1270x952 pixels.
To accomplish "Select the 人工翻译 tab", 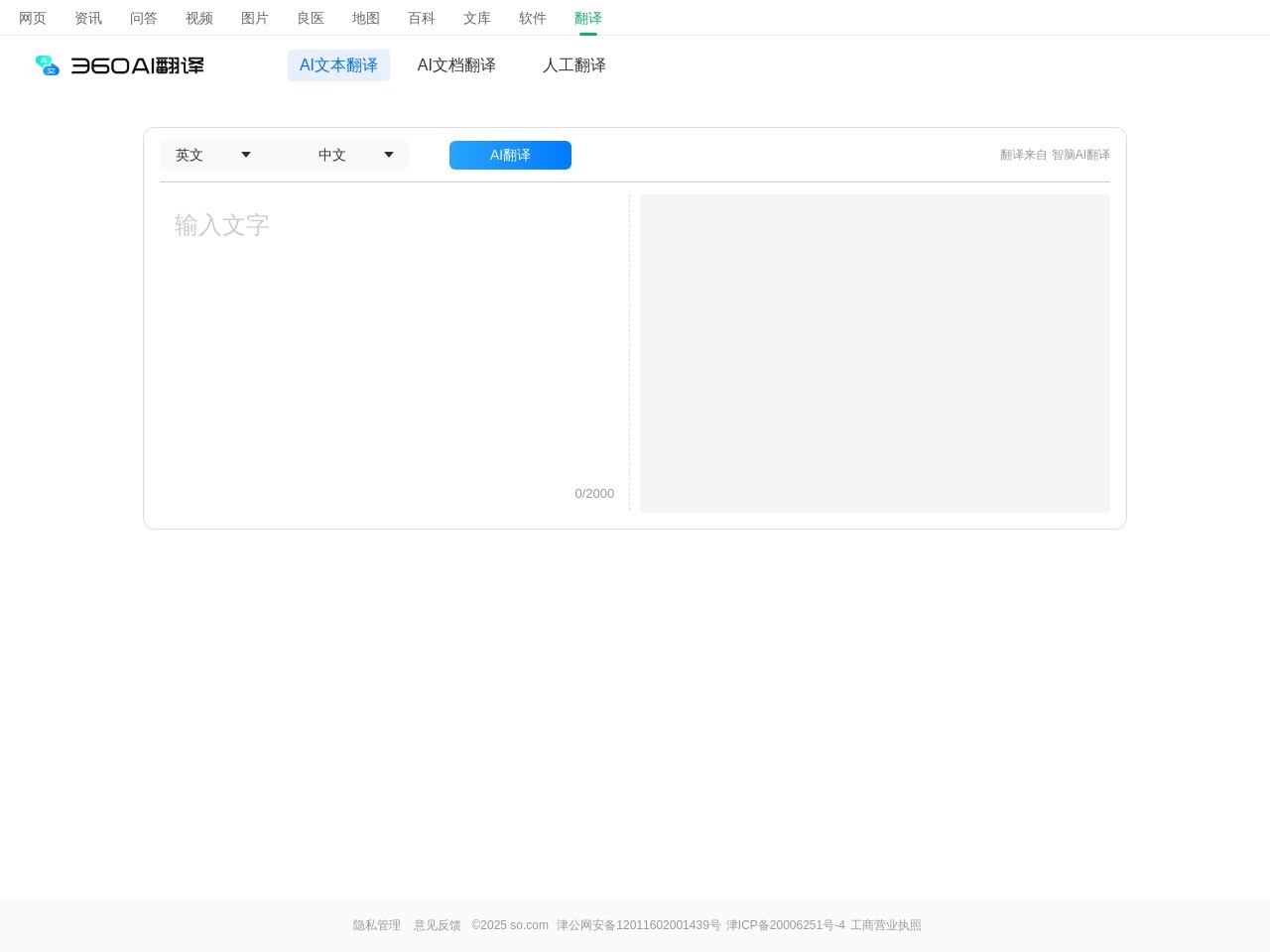I will (x=573, y=65).
